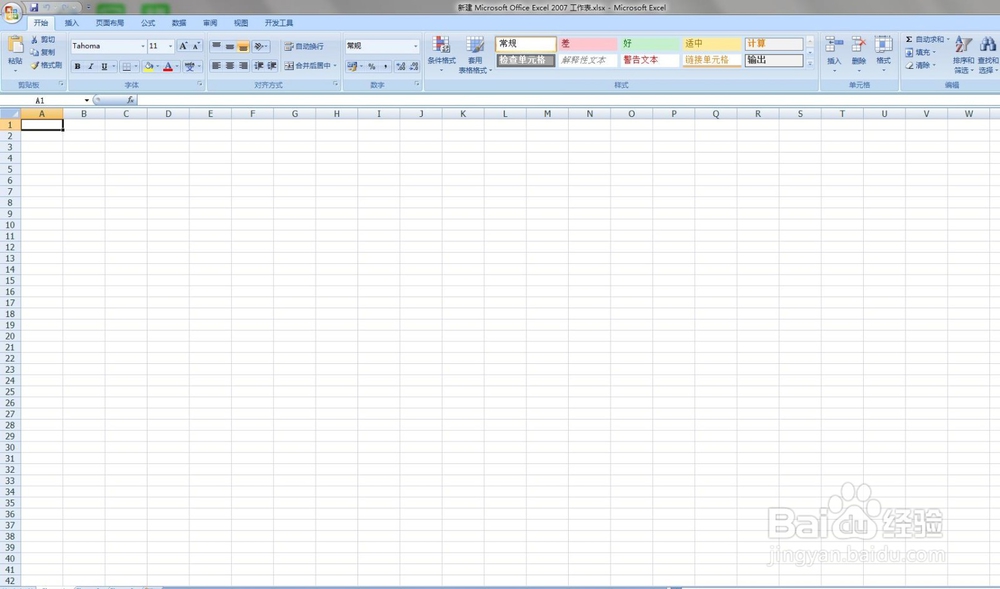This screenshot has width=1000, height=589.
Task: Toggle center horizontal alignment
Action: point(230,66)
